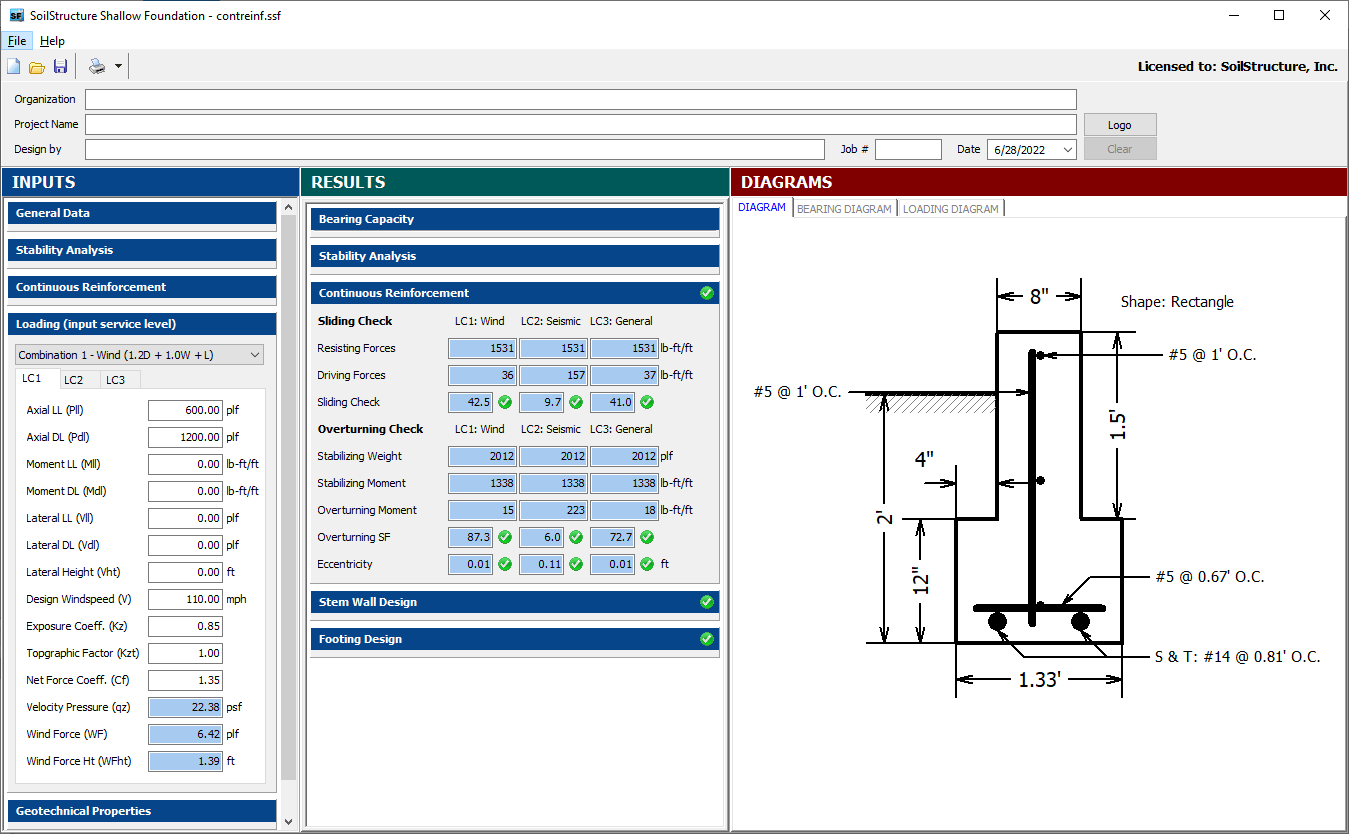The image size is (1349, 834).
Task: Click the Inputs scrollbar down arrow
Action: coord(289,822)
